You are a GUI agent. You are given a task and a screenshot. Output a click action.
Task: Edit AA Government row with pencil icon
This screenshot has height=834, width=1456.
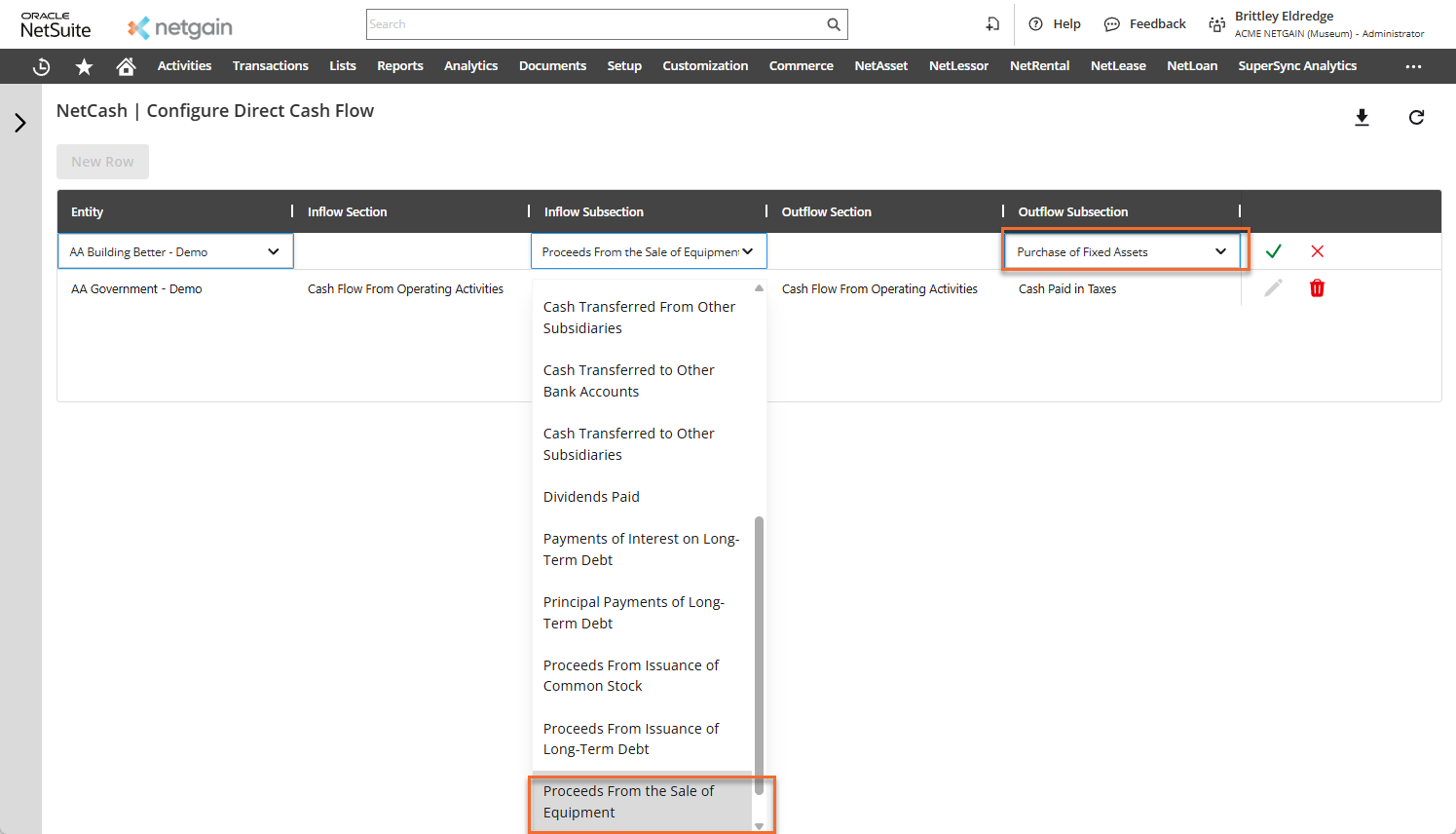(x=1273, y=288)
